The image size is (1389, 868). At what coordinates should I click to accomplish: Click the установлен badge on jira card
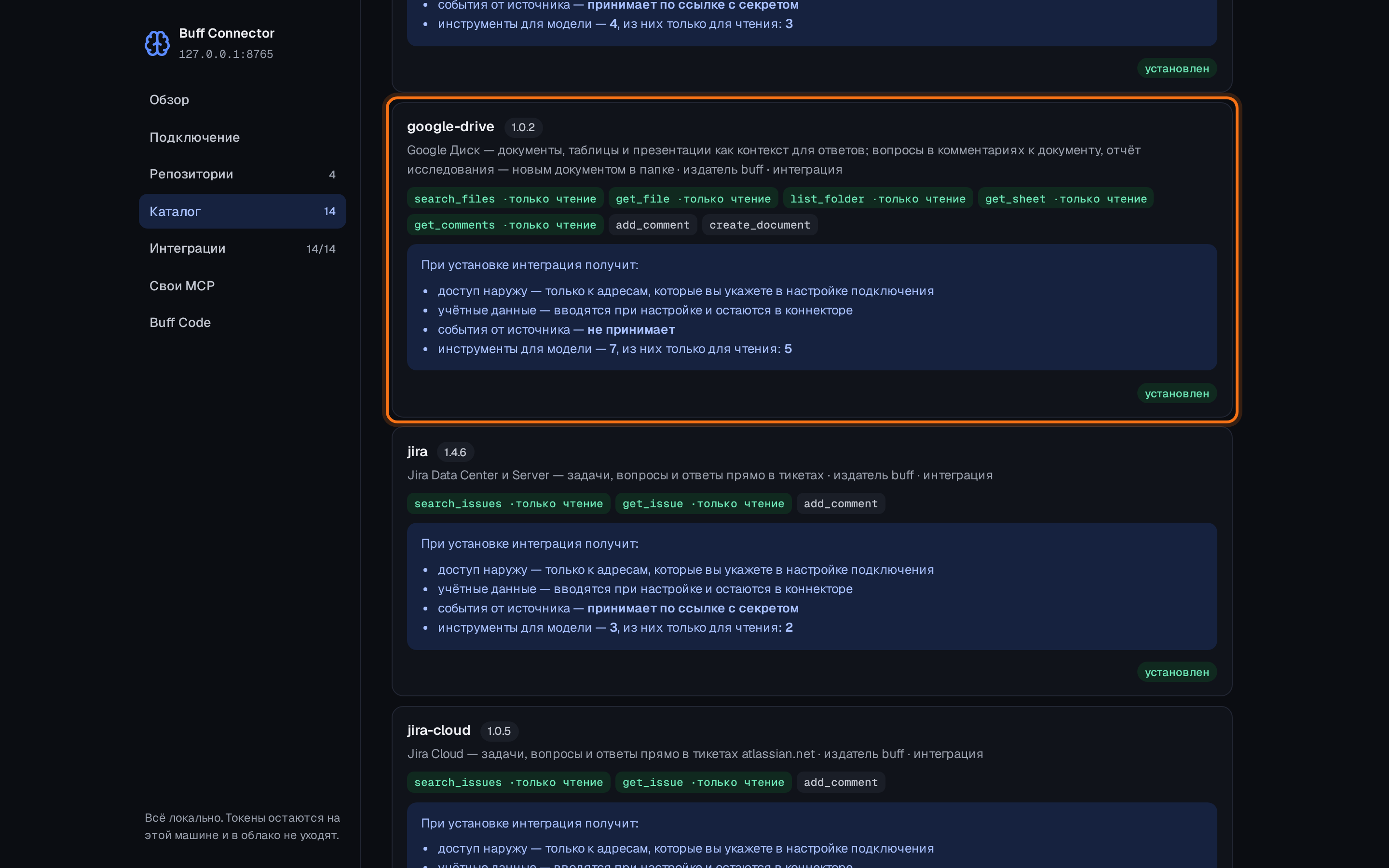point(1177,672)
